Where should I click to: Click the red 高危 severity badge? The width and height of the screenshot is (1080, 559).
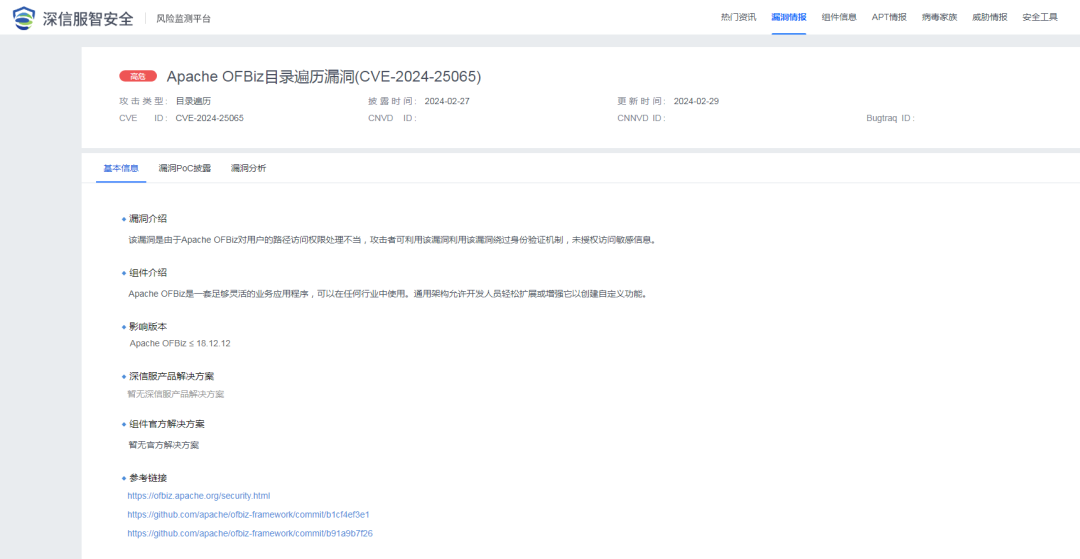click(138, 76)
